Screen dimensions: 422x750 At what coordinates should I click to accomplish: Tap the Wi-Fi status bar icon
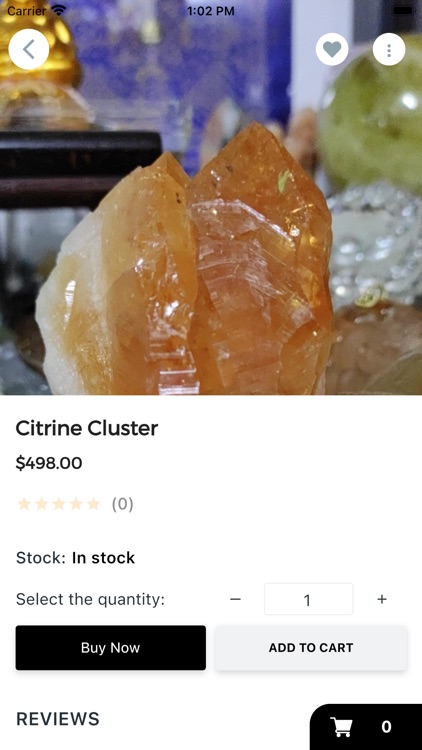pyautogui.click(x=59, y=10)
